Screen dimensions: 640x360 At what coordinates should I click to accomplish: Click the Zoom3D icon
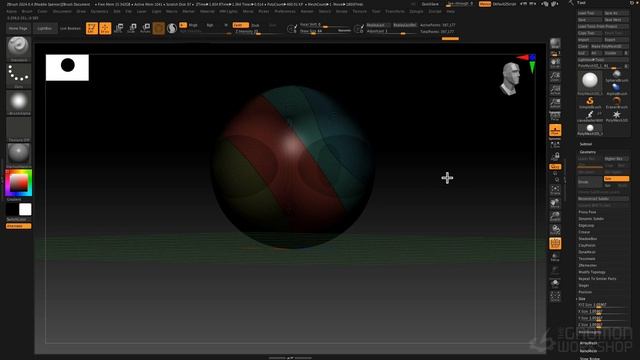pyautogui.click(x=555, y=216)
